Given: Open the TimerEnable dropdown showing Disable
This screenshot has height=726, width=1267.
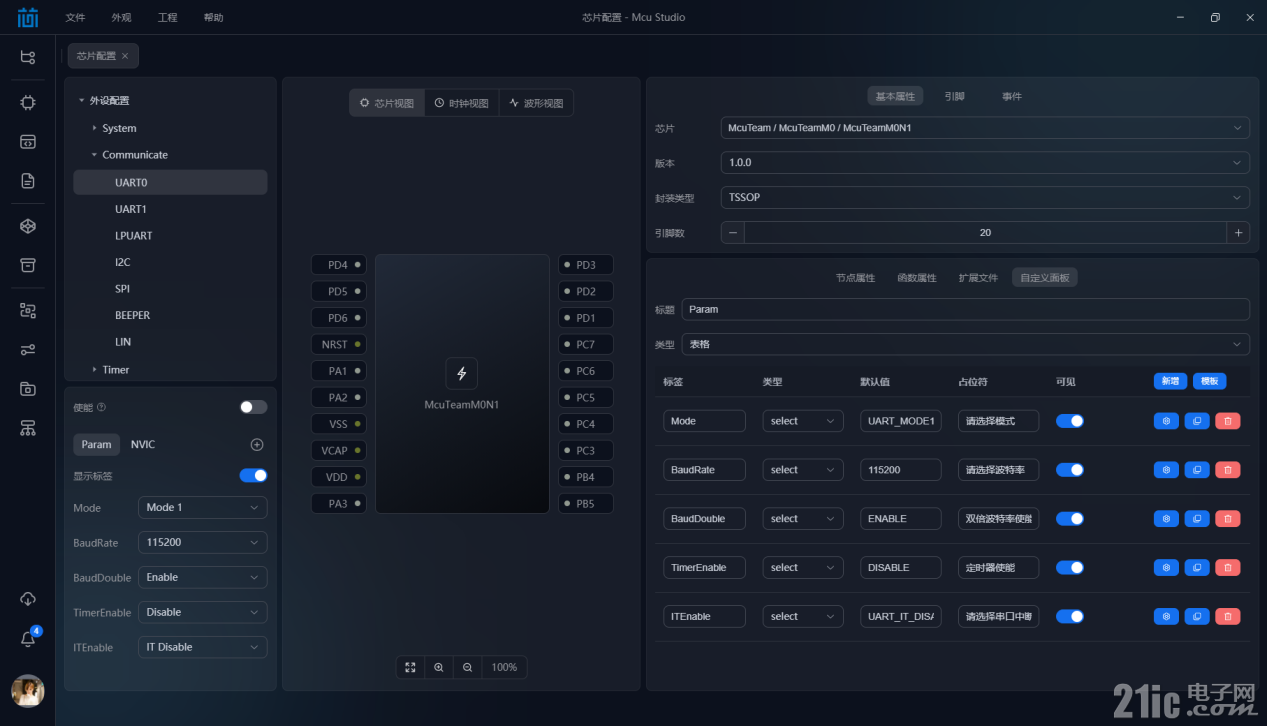Looking at the screenshot, I should point(203,612).
